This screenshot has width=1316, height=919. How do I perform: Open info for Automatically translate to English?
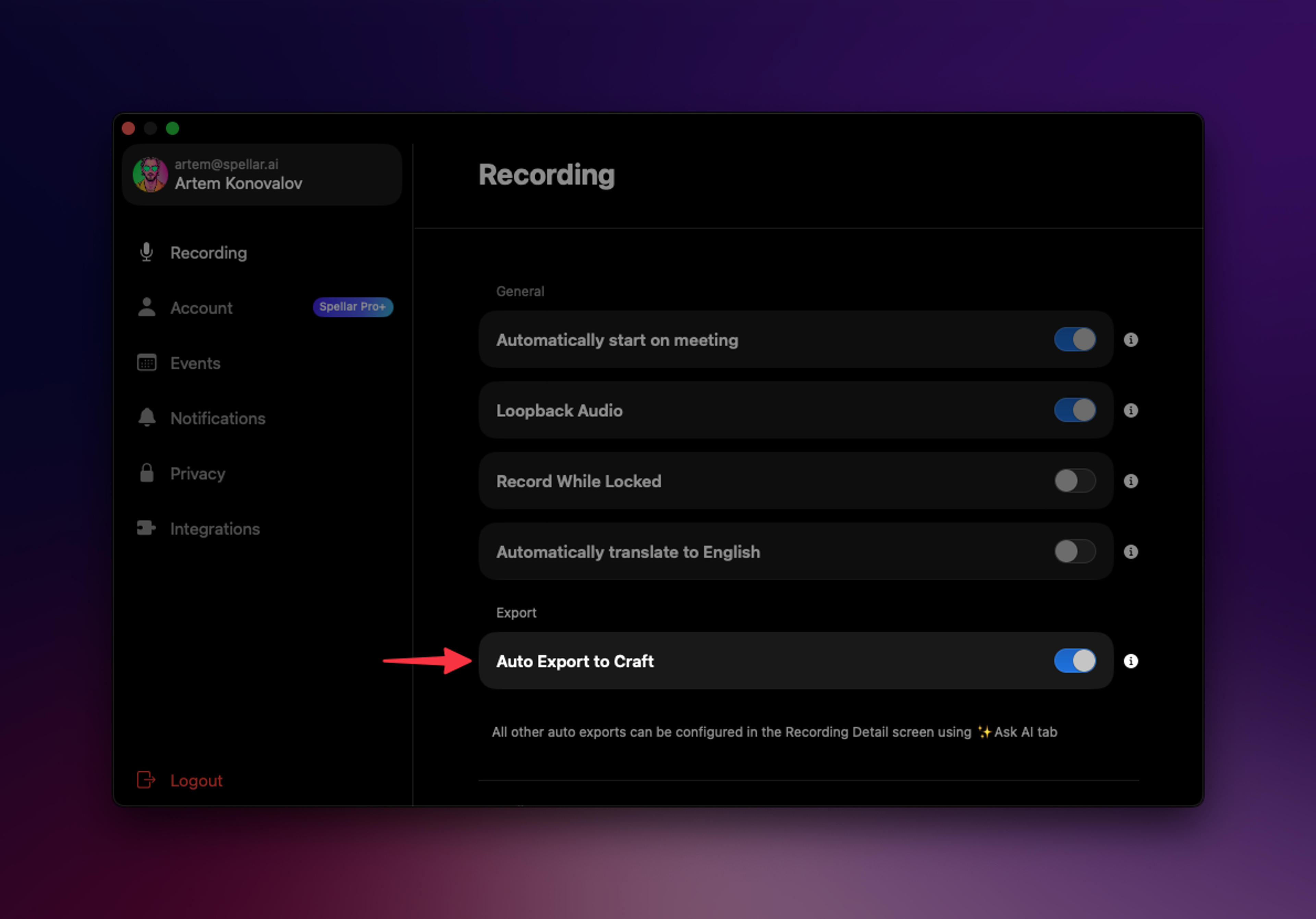[x=1131, y=552]
